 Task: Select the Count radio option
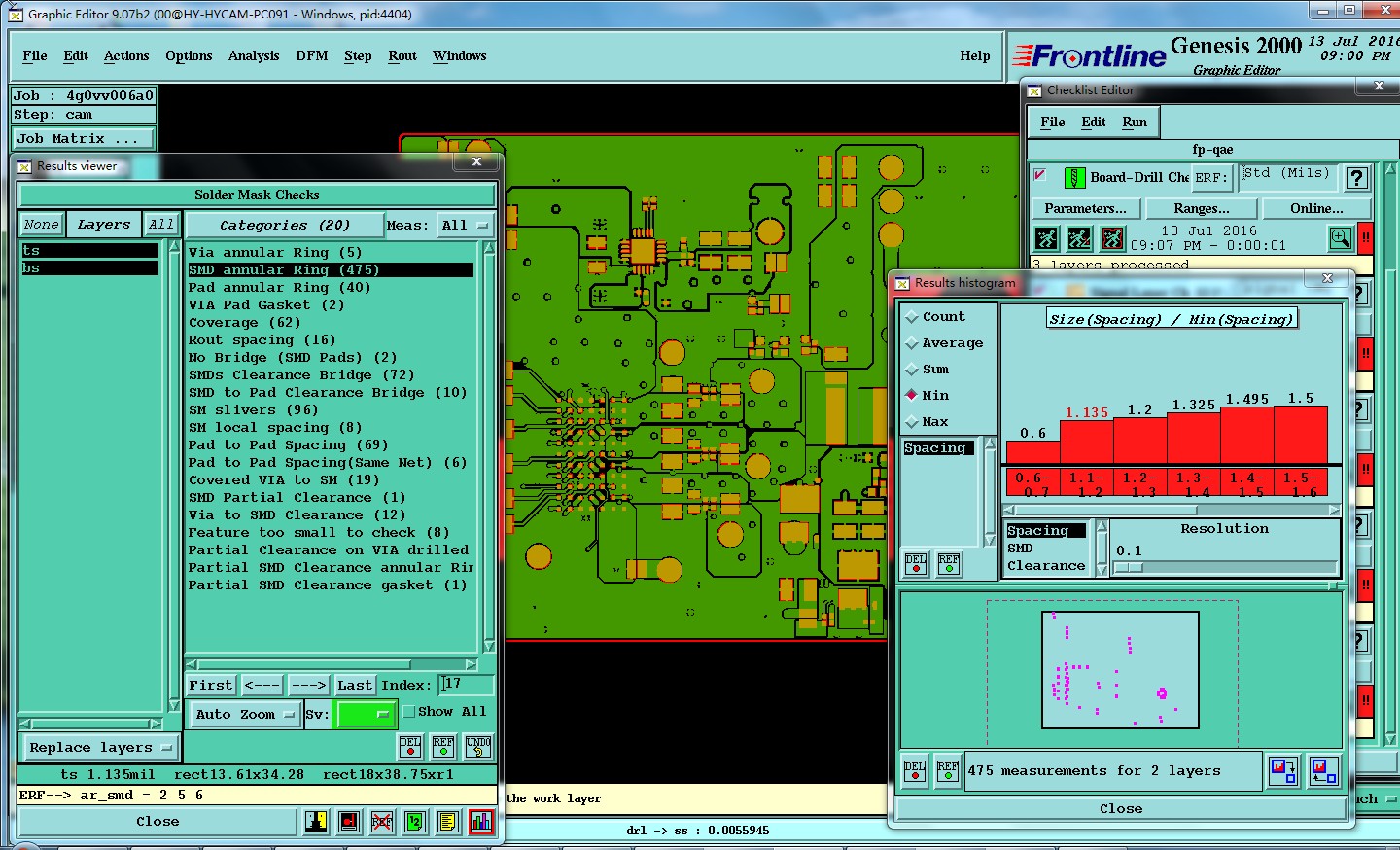coord(935,317)
